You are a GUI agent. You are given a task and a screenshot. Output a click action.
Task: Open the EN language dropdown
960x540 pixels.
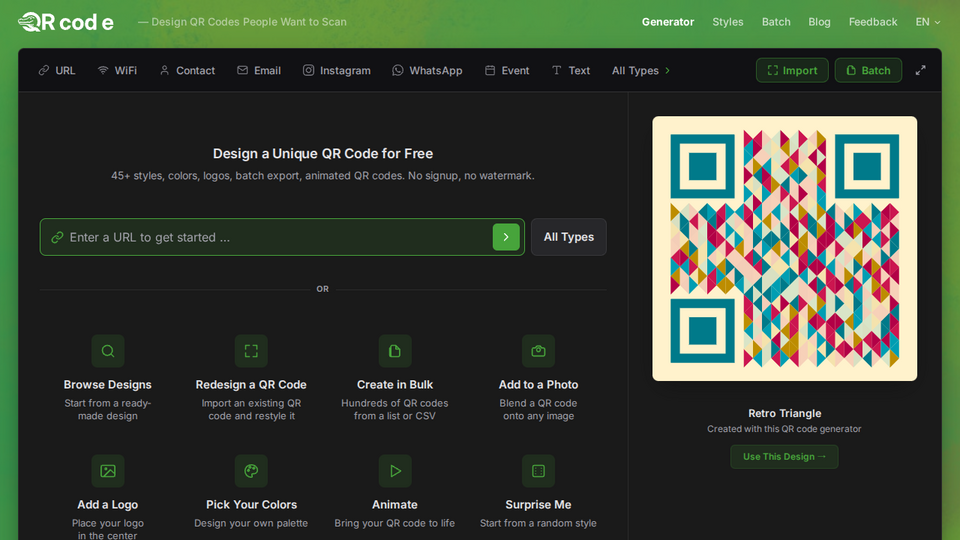[x=928, y=22]
